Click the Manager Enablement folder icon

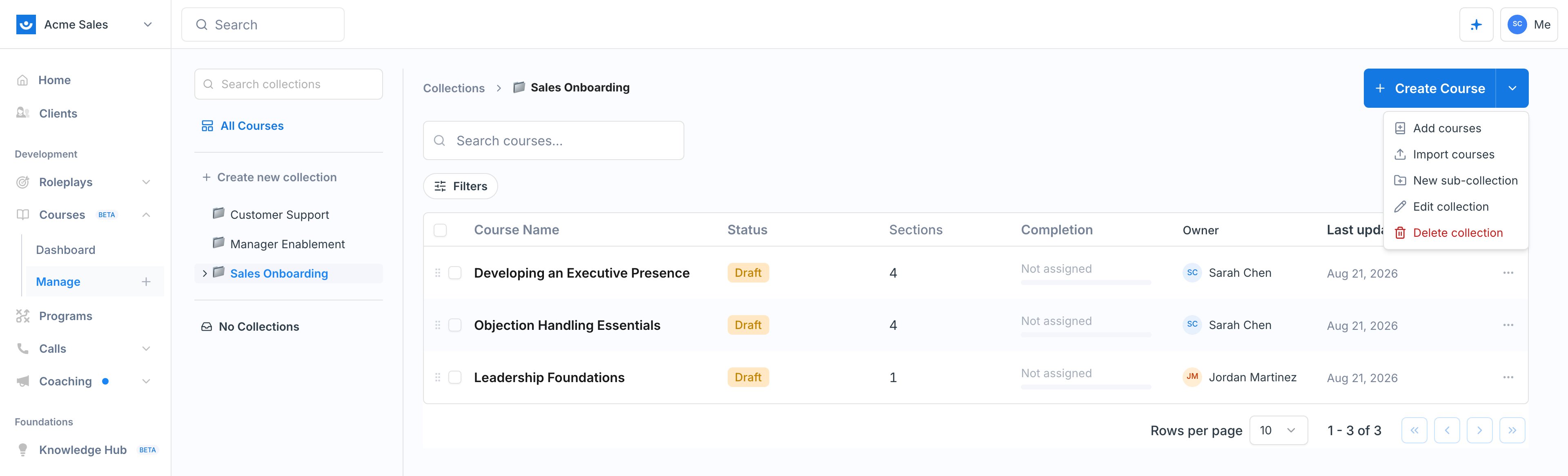218,243
